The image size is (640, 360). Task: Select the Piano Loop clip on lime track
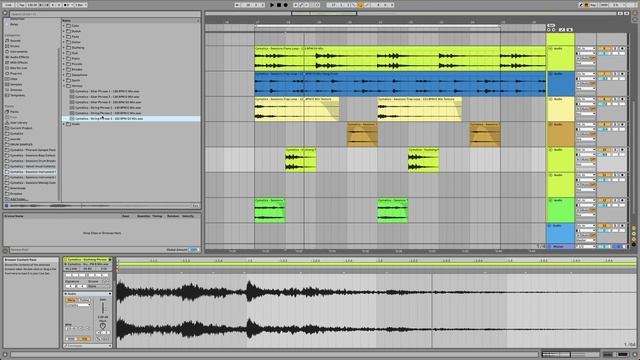coord(400,58)
